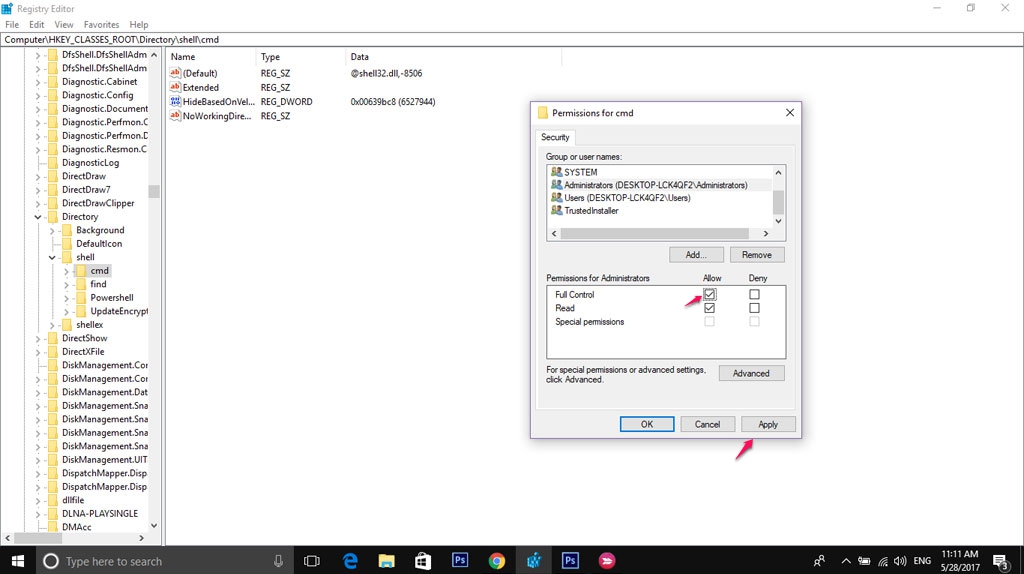
Task: Select the HideBasedOnVelocityId DWORD value icon
Action: [174, 102]
